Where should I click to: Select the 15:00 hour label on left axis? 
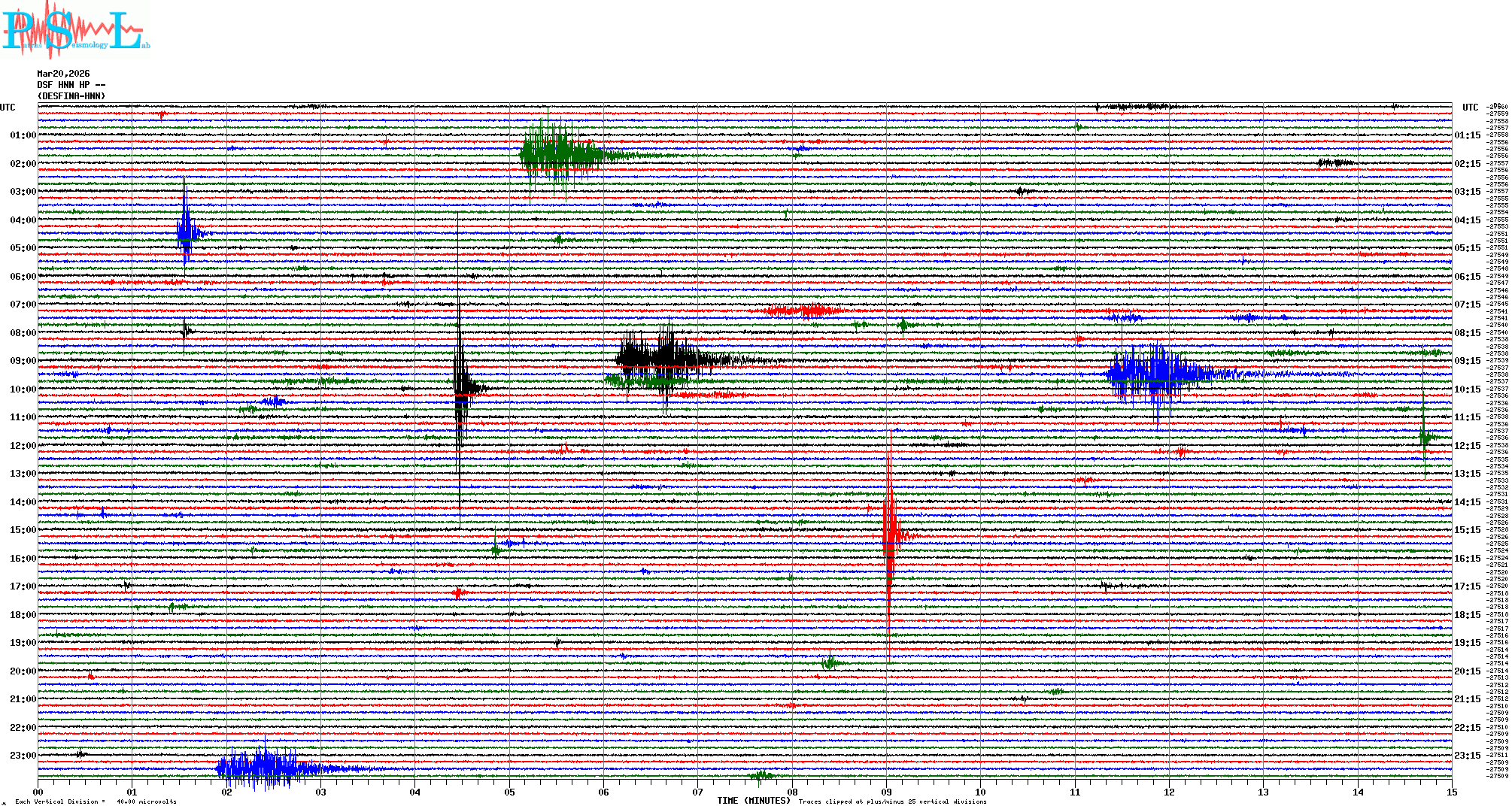point(23,530)
